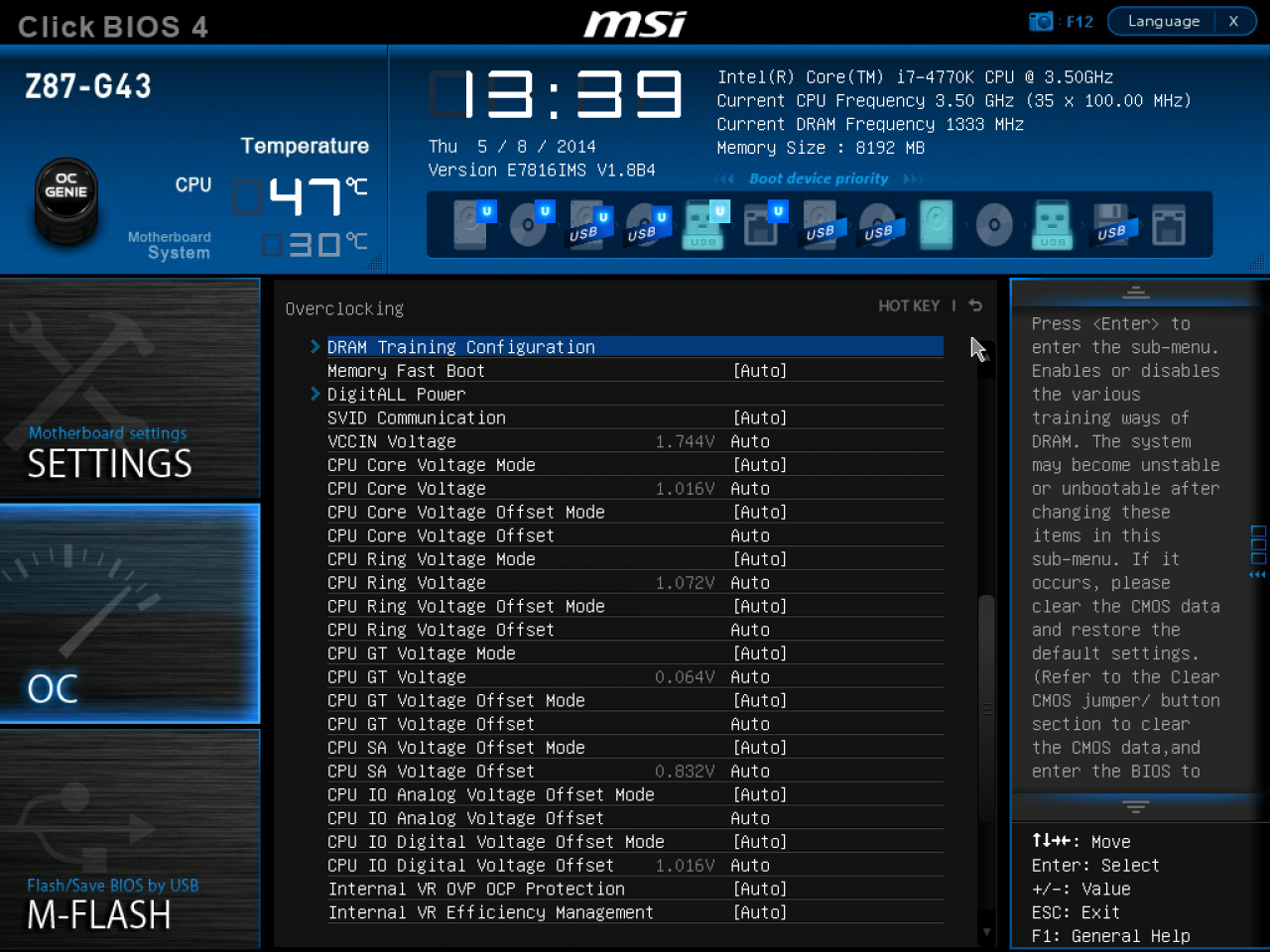Image resolution: width=1270 pixels, height=952 pixels.
Task: Open CPU GT Voltage Offset Mode dropdown
Action: click(x=760, y=700)
